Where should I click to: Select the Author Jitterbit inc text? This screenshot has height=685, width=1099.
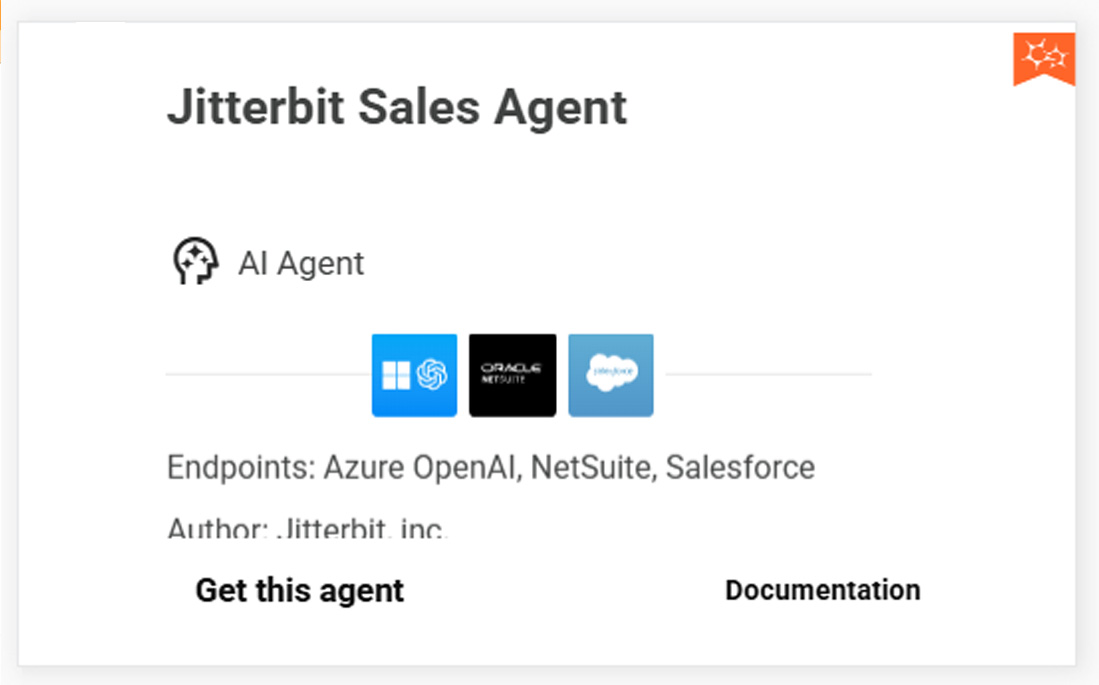click(306, 527)
